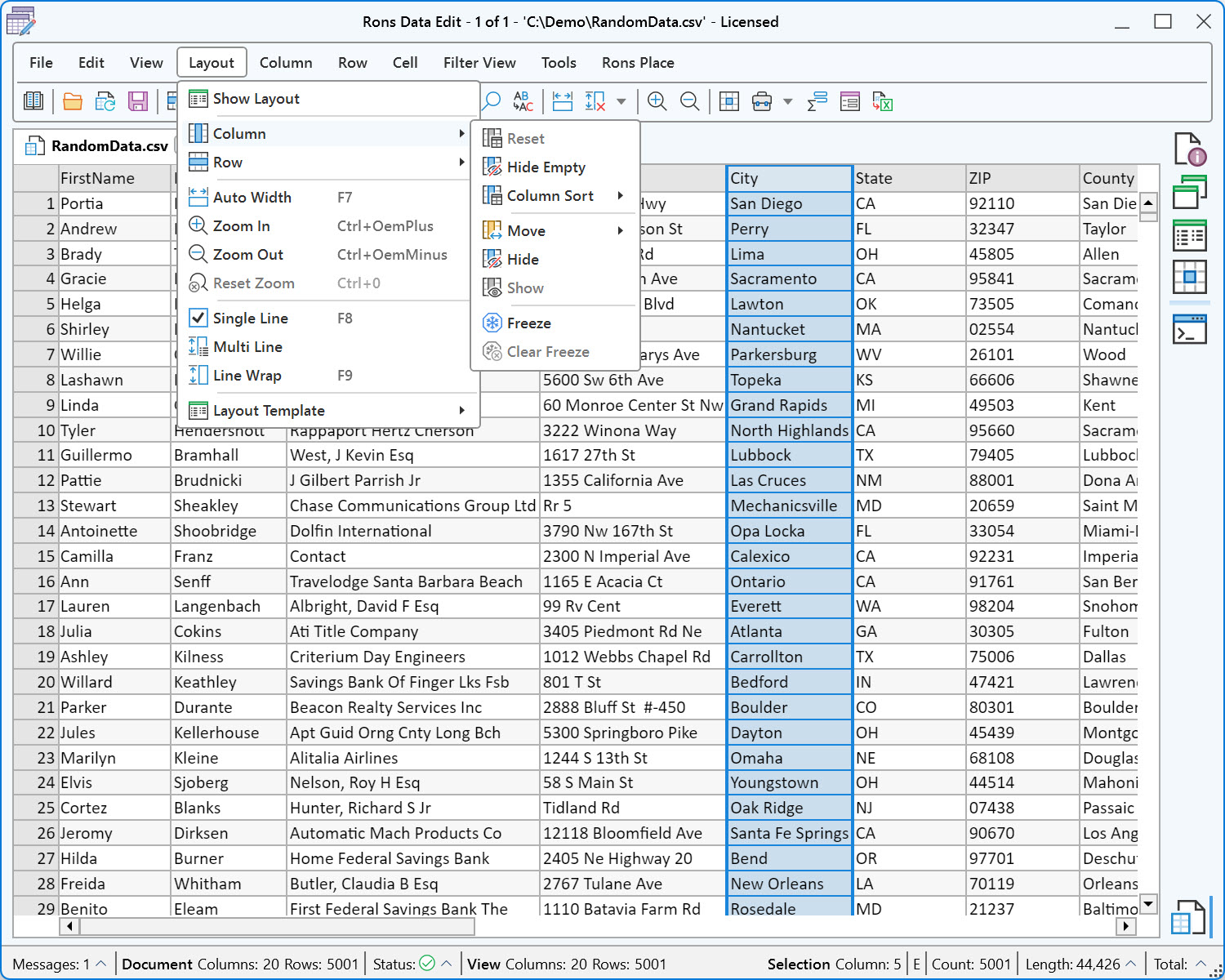
Task: Toggle the Single Line checkbox option
Action: point(198,318)
